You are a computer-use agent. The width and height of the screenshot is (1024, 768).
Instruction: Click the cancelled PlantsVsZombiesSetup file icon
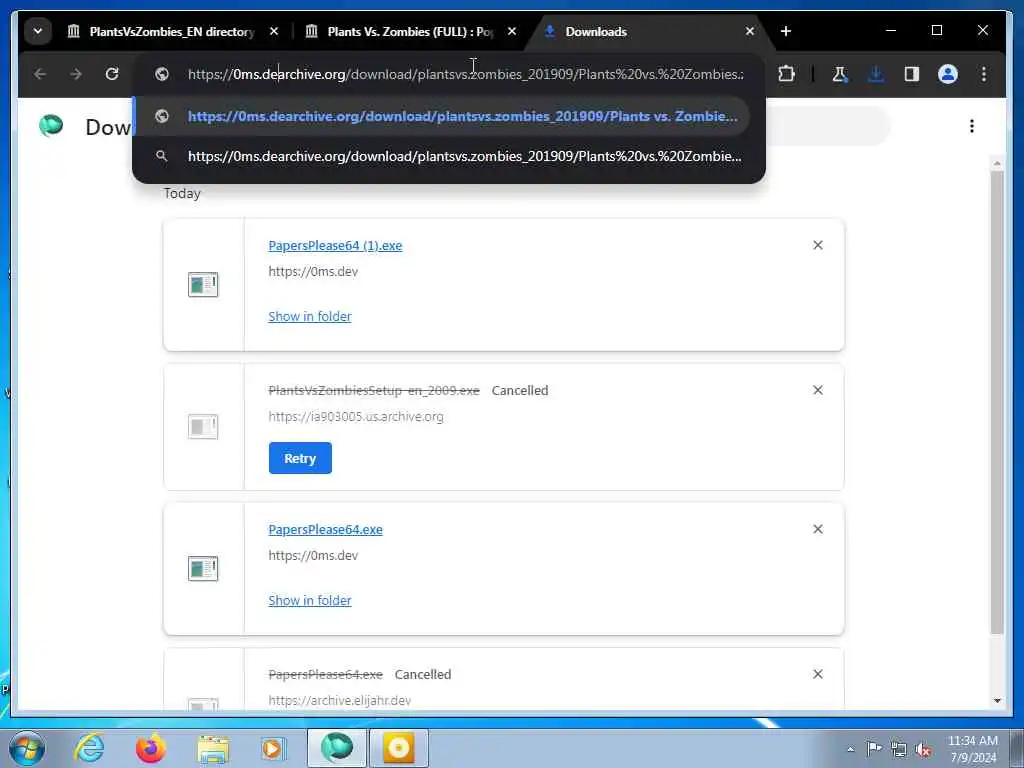(203, 426)
